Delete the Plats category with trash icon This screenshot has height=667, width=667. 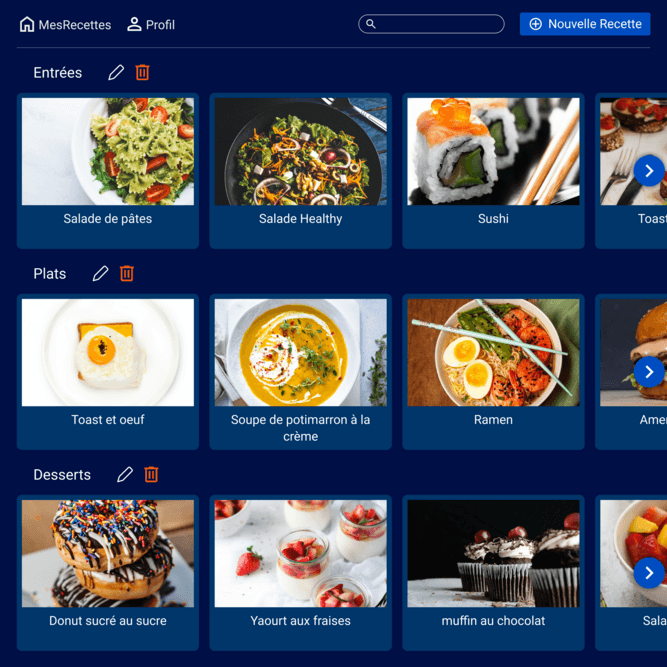point(127,274)
